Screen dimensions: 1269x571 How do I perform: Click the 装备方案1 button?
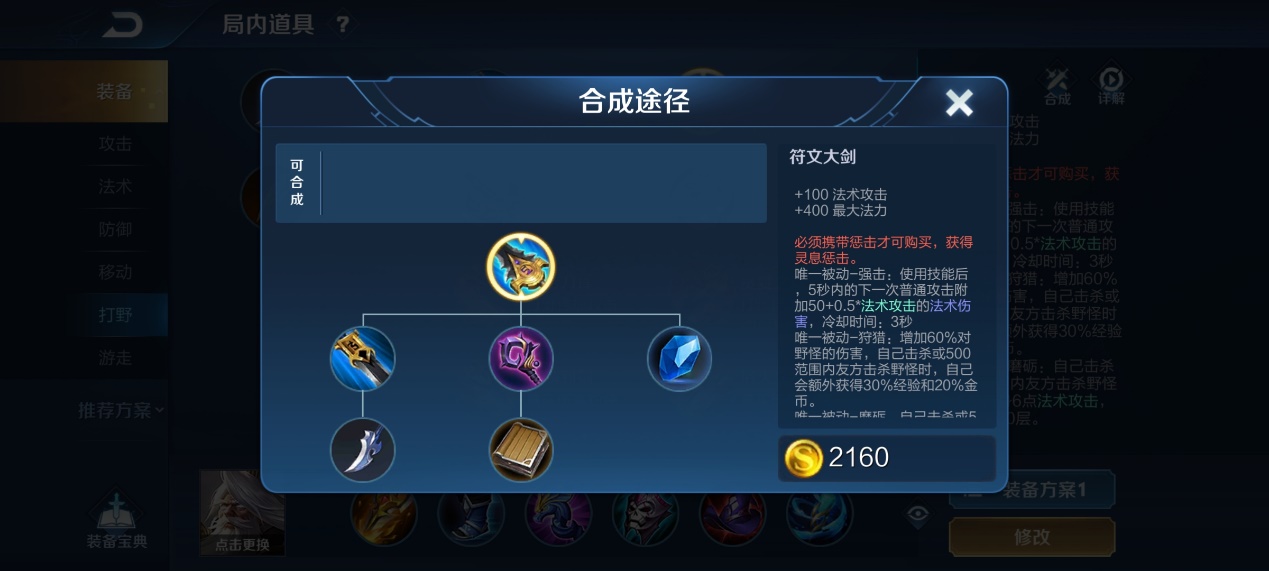click(x=1032, y=490)
